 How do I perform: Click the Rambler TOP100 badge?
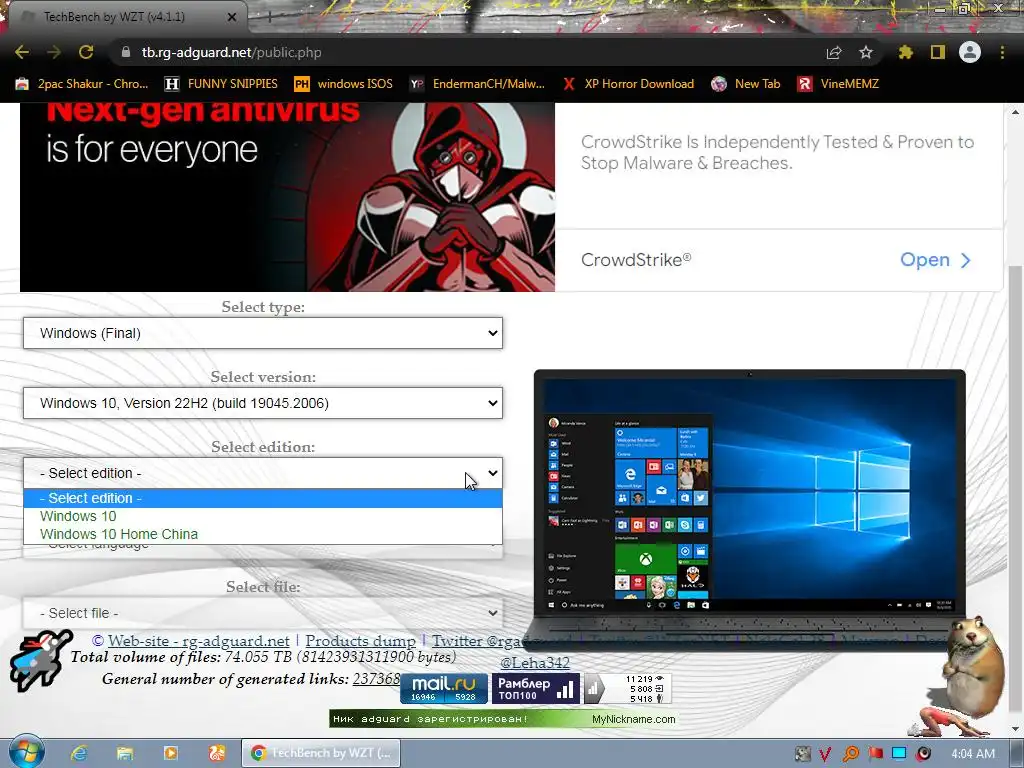pyautogui.click(x=536, y=688)
